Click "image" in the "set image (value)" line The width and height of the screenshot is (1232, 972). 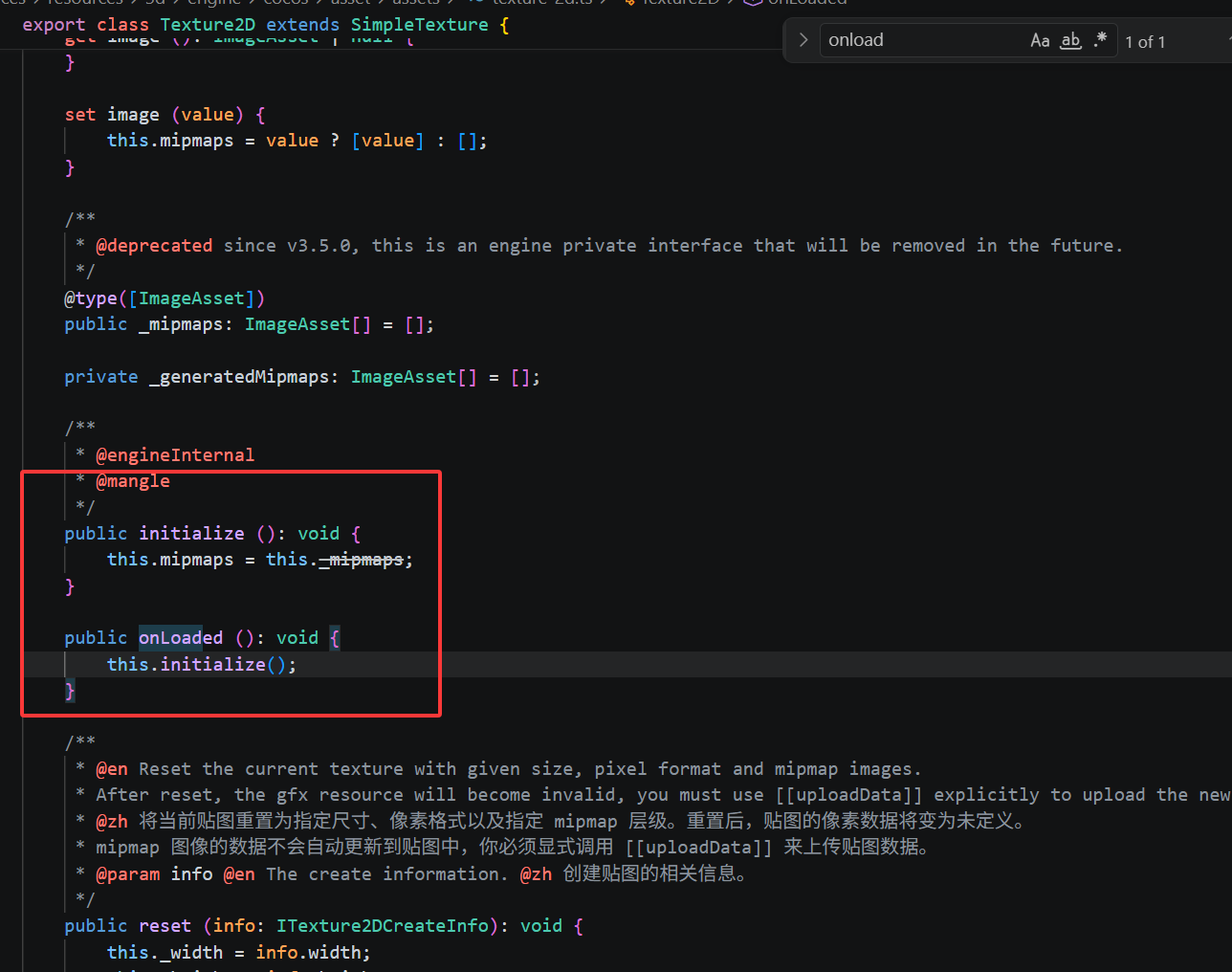[x=133, y=115]
